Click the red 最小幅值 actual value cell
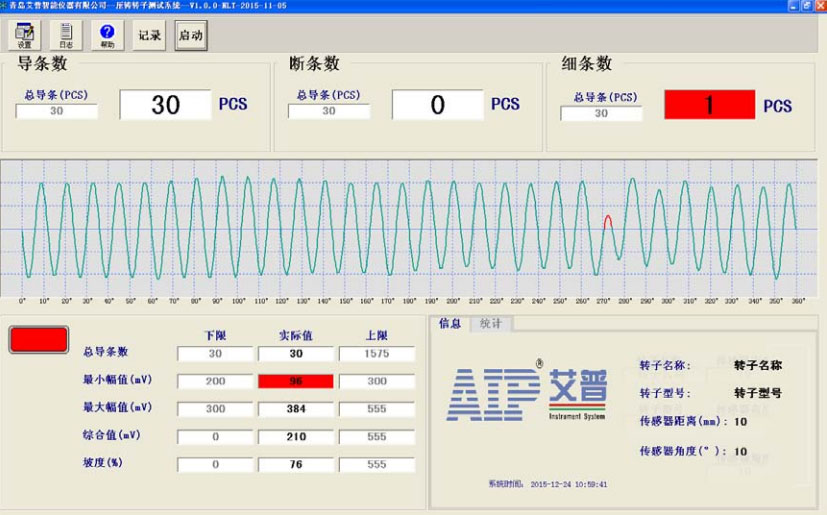Viewport: 827px width, 515px height. pyautogui.click(x=296, y=381)
